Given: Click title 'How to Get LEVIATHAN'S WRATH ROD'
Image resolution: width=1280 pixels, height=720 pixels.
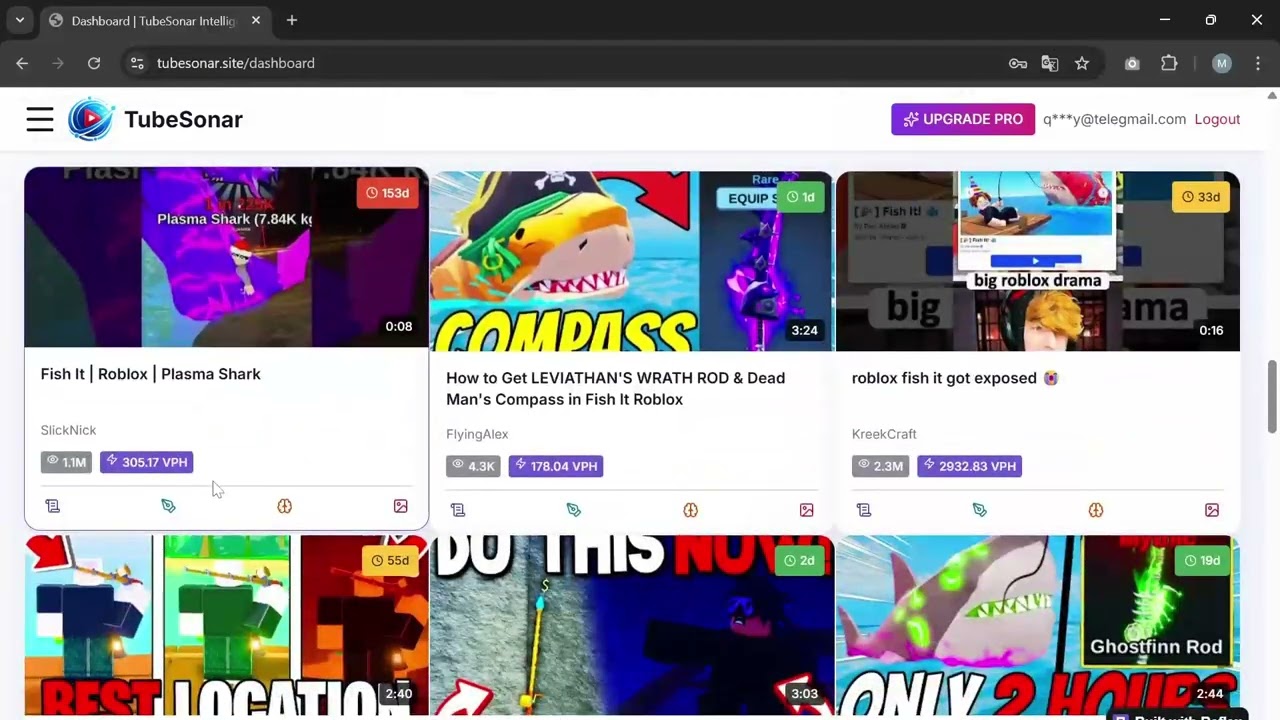Looking at the screenshot, I should pos(616,388).
